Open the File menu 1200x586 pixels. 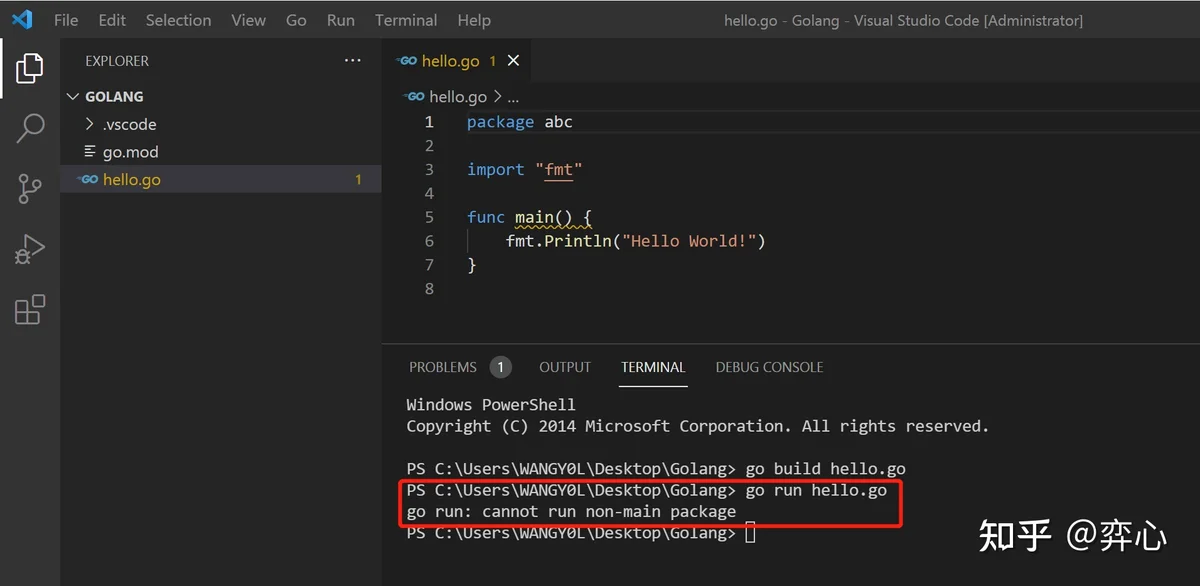(x=66, y=20)
